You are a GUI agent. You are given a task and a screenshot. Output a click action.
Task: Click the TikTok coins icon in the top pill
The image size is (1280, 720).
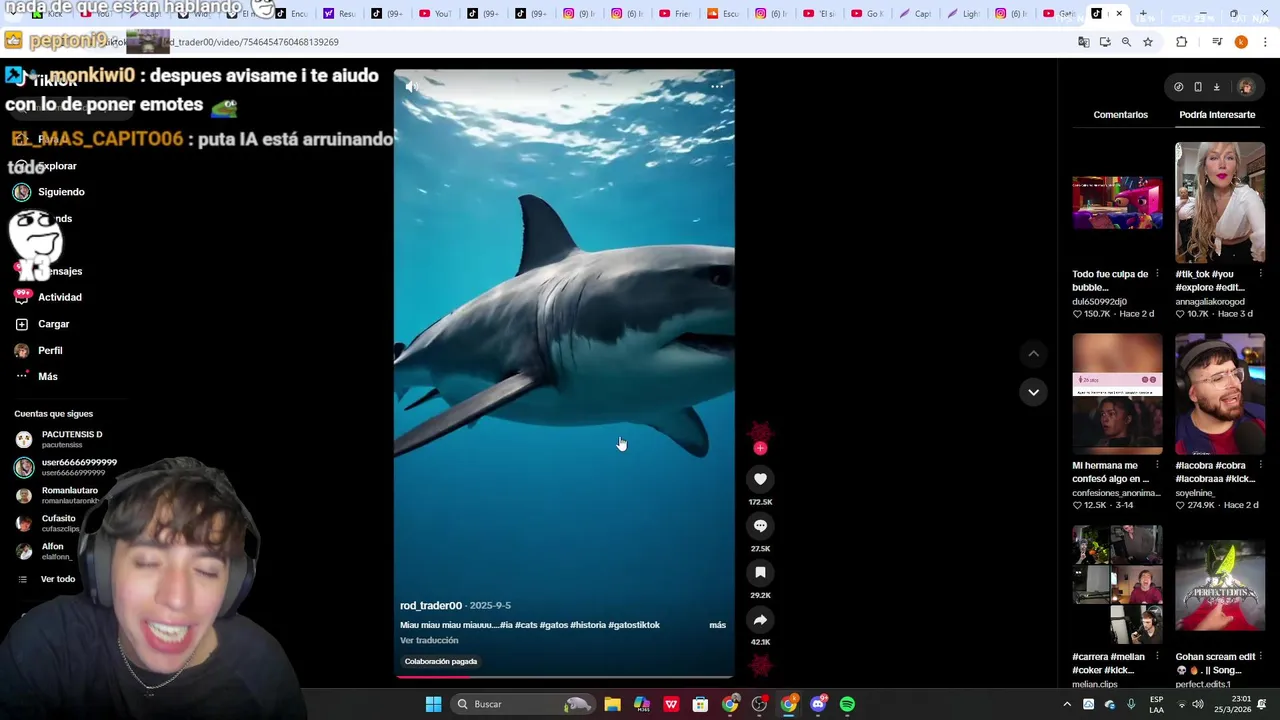tap(1178, 87)
